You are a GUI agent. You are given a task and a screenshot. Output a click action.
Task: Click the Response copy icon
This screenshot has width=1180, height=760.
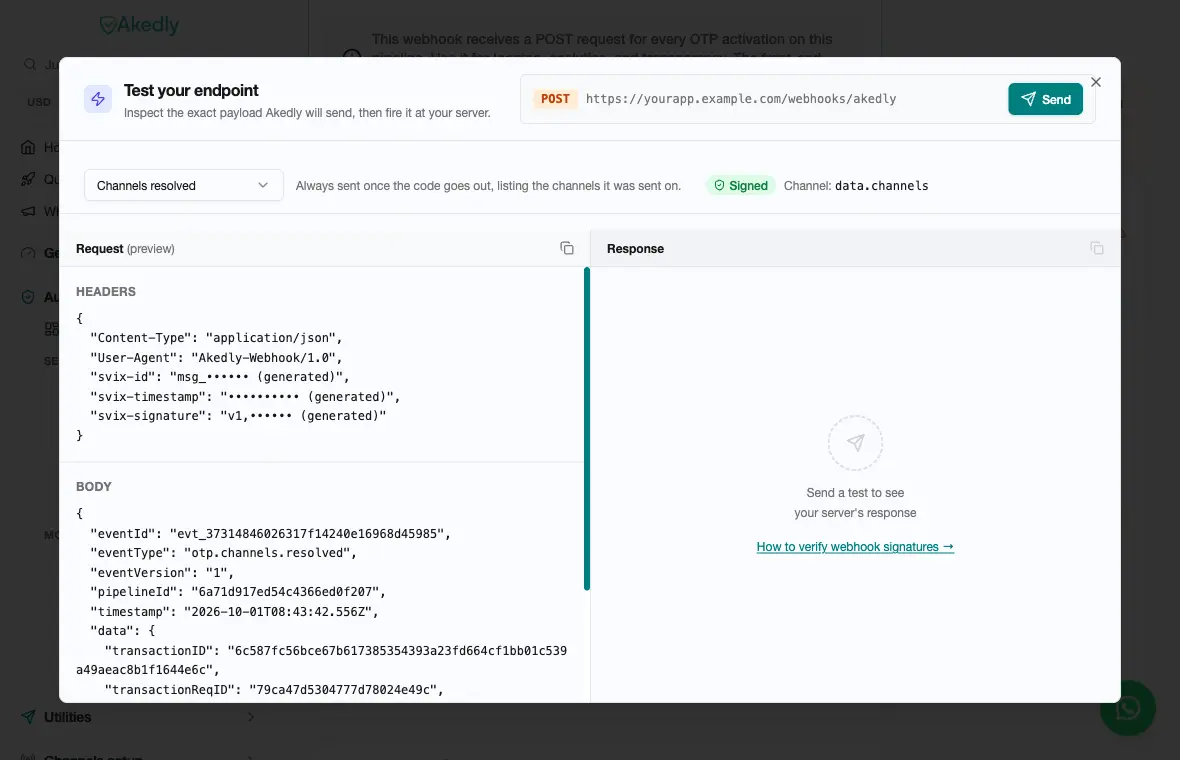point(1096,248)
